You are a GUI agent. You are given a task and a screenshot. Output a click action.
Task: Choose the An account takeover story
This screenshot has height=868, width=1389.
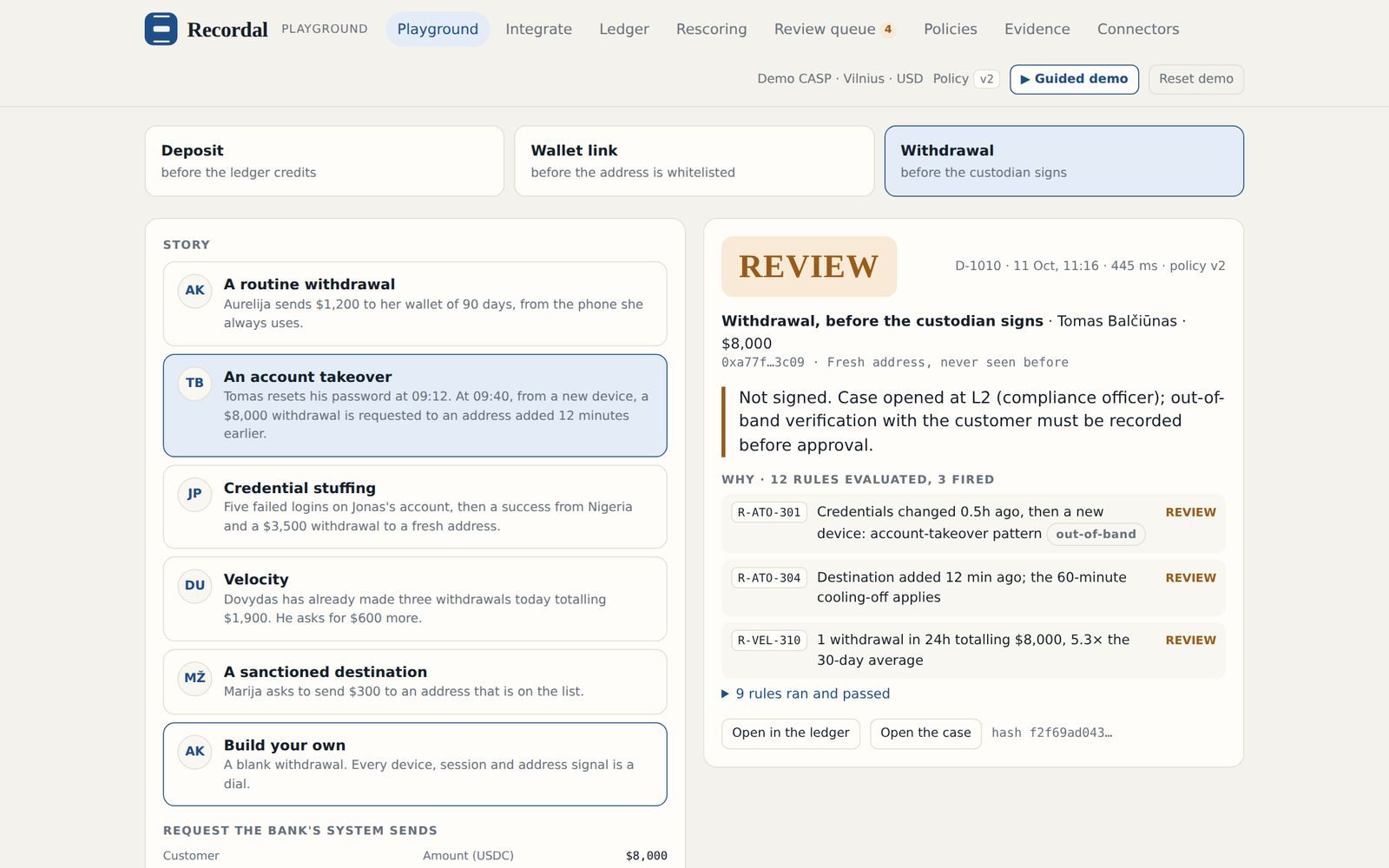click(415, 405)
